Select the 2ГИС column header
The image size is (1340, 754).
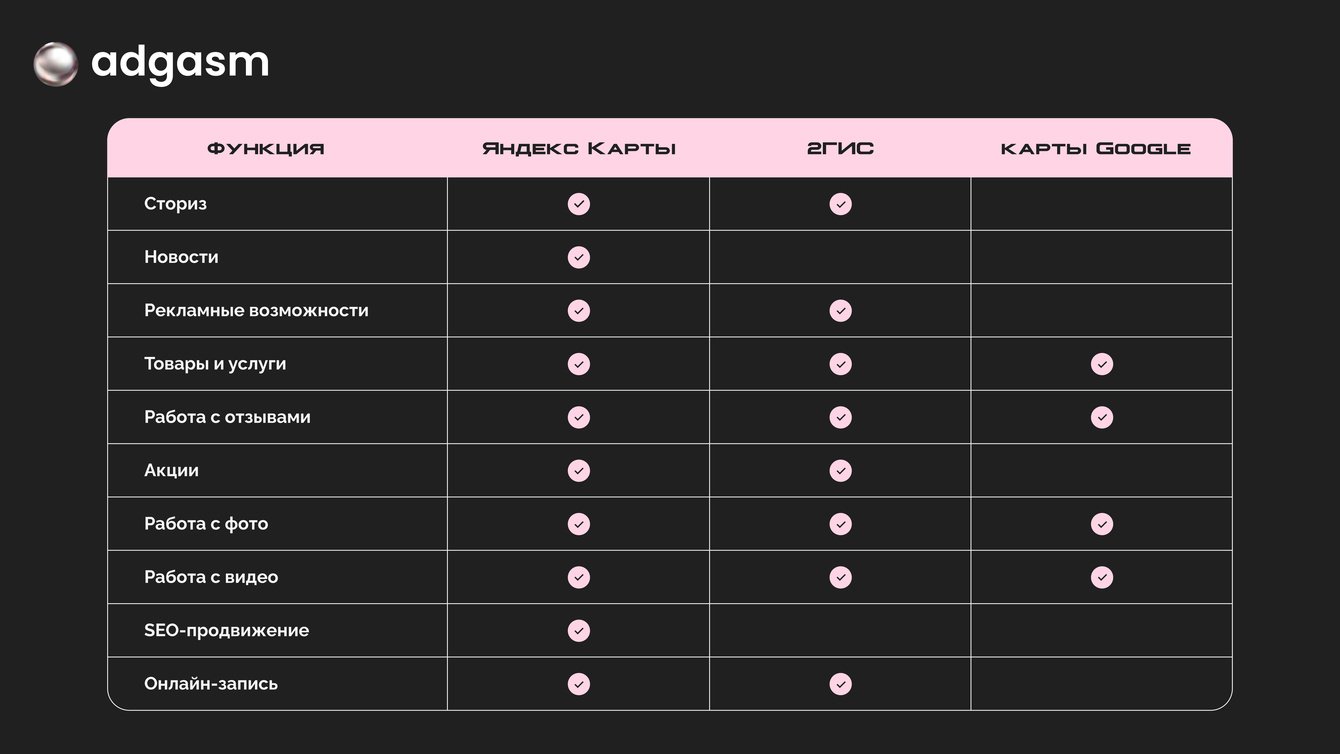841,149
